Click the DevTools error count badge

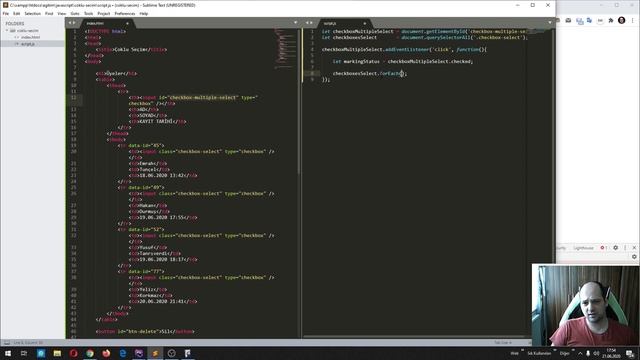point(604,248)
